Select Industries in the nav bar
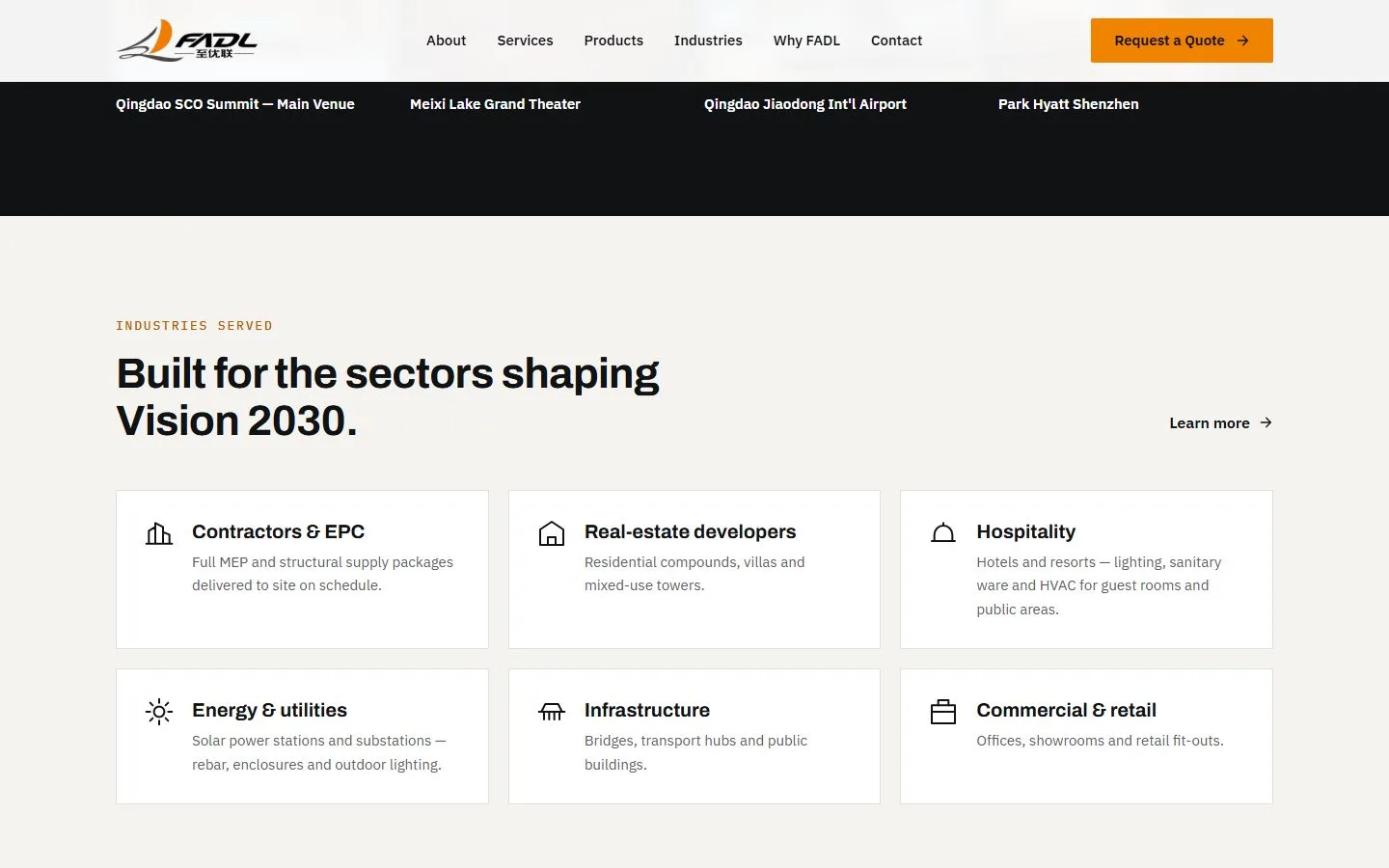Screen dimensions: 1389x868 [708, 41]
